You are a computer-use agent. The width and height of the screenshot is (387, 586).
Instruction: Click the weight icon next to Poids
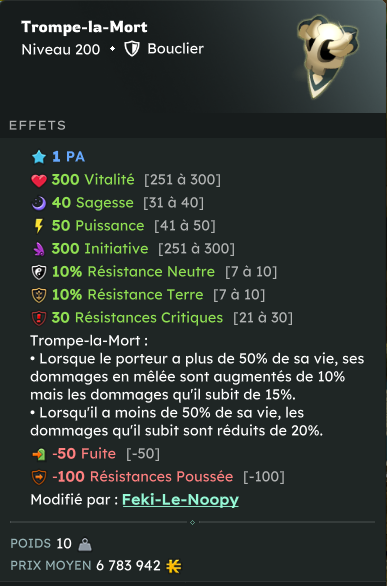(x=85, y=544)
